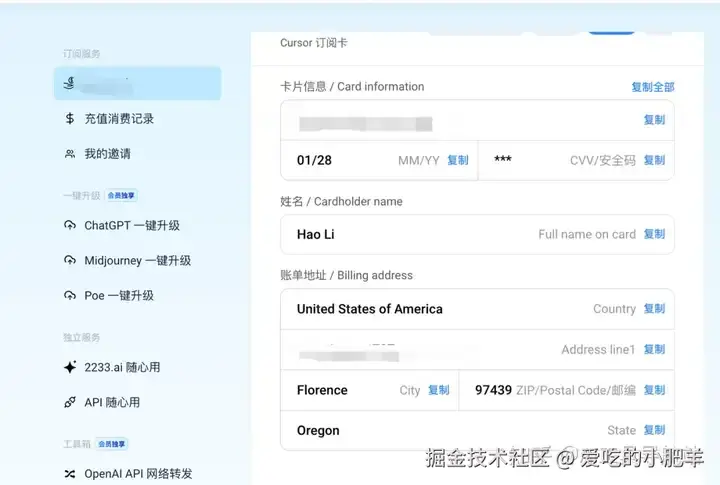Click the 独立服务 section label
Viewport: 720px width, 485px height.
click(x=82, y=338)
